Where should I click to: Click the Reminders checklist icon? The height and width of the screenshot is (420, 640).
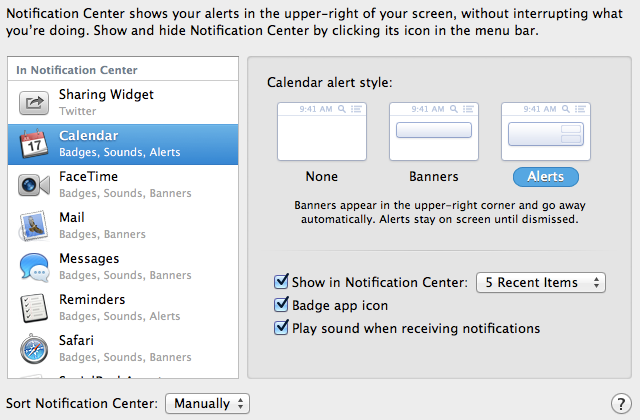click(x=34, y=308)
